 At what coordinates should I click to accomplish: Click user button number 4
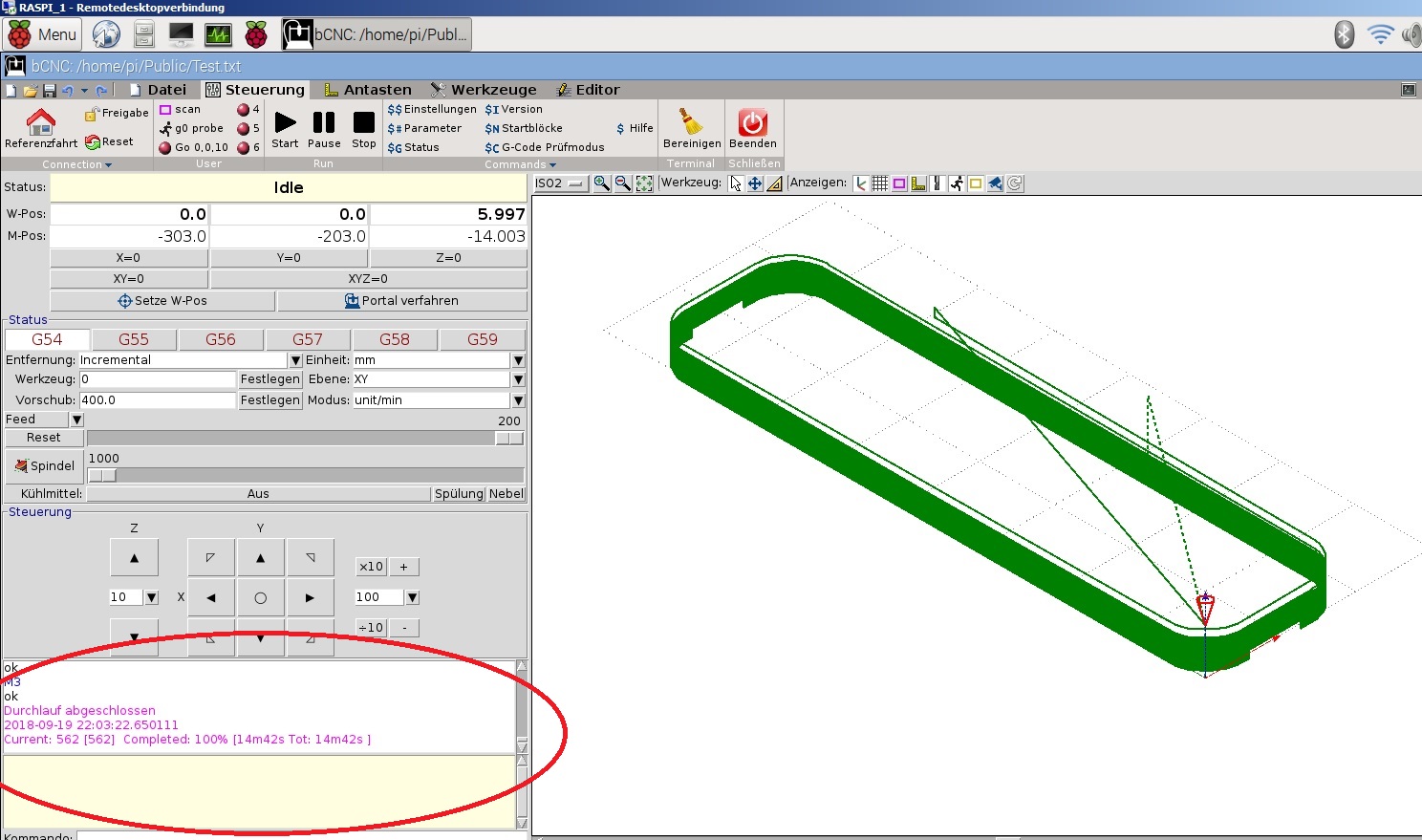pos(248,110)
